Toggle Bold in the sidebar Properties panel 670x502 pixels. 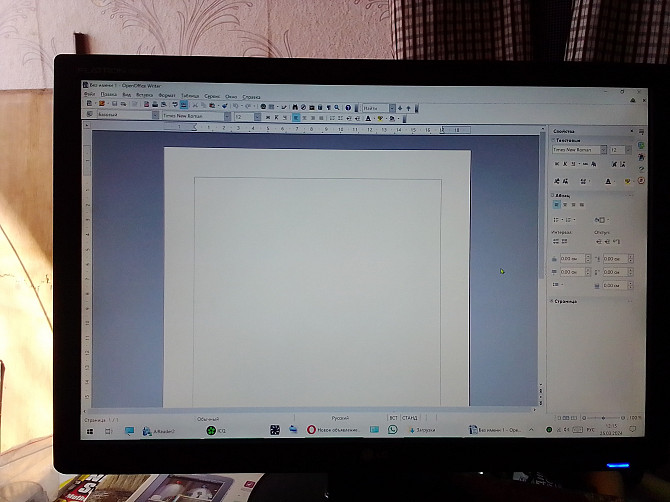(557, 164)
